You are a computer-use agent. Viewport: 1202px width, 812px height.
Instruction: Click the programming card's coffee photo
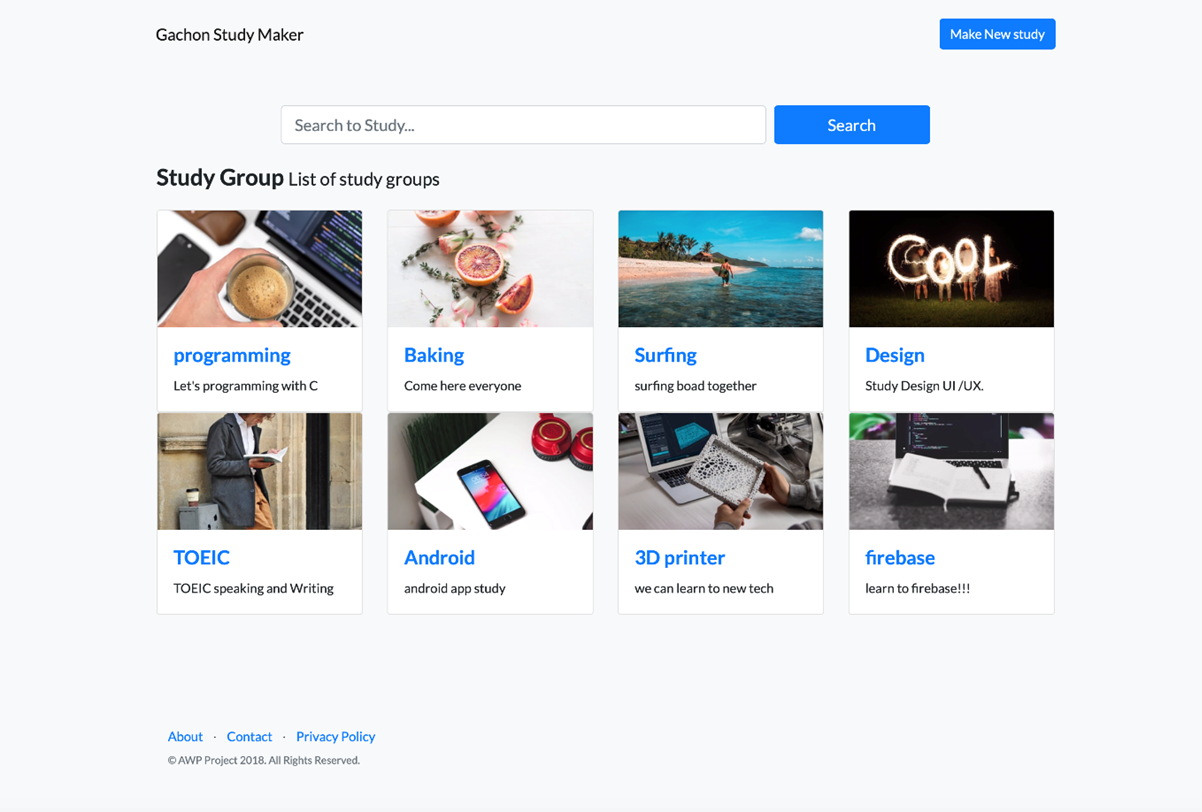coord(259,268)
